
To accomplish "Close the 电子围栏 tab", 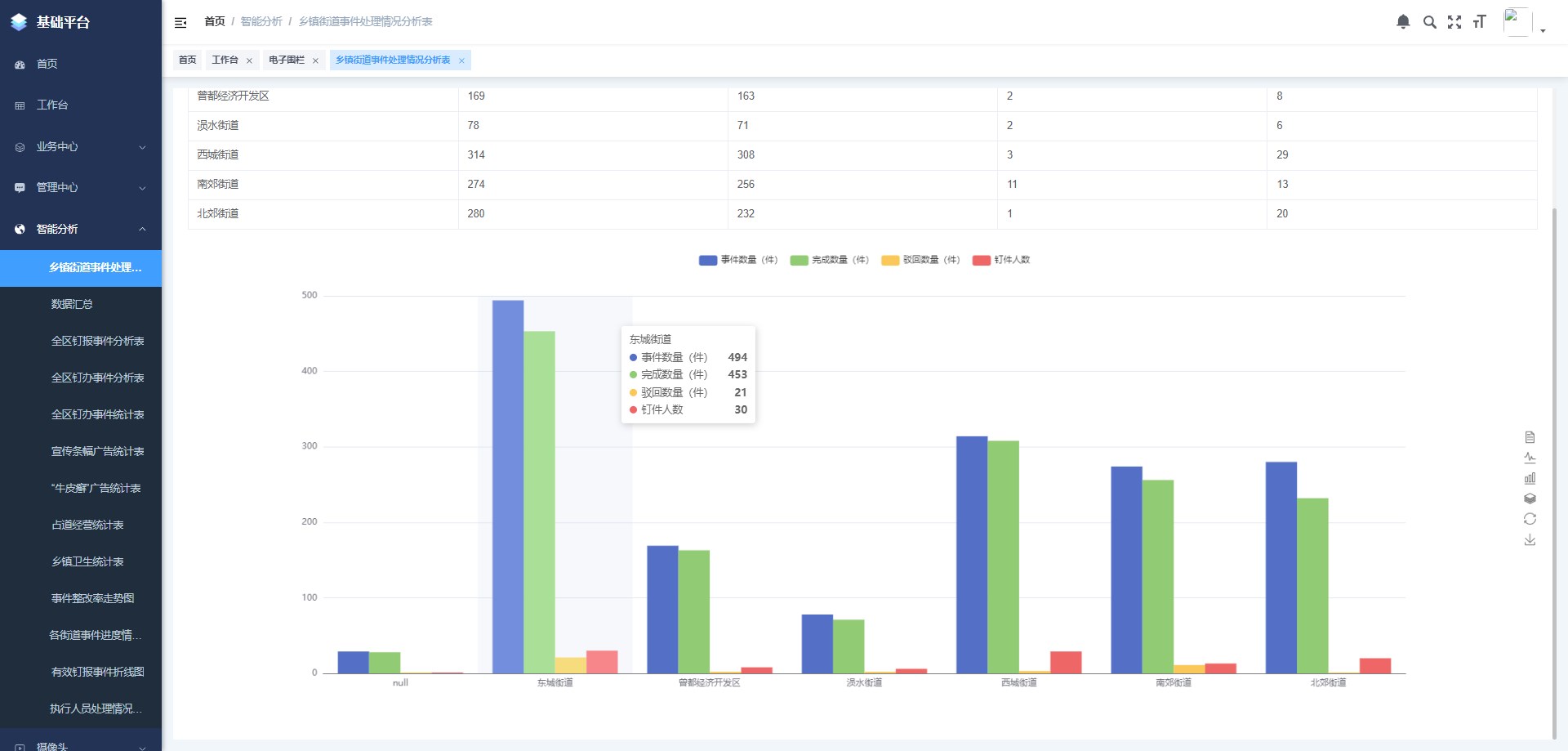I will (x=315, y=60).
